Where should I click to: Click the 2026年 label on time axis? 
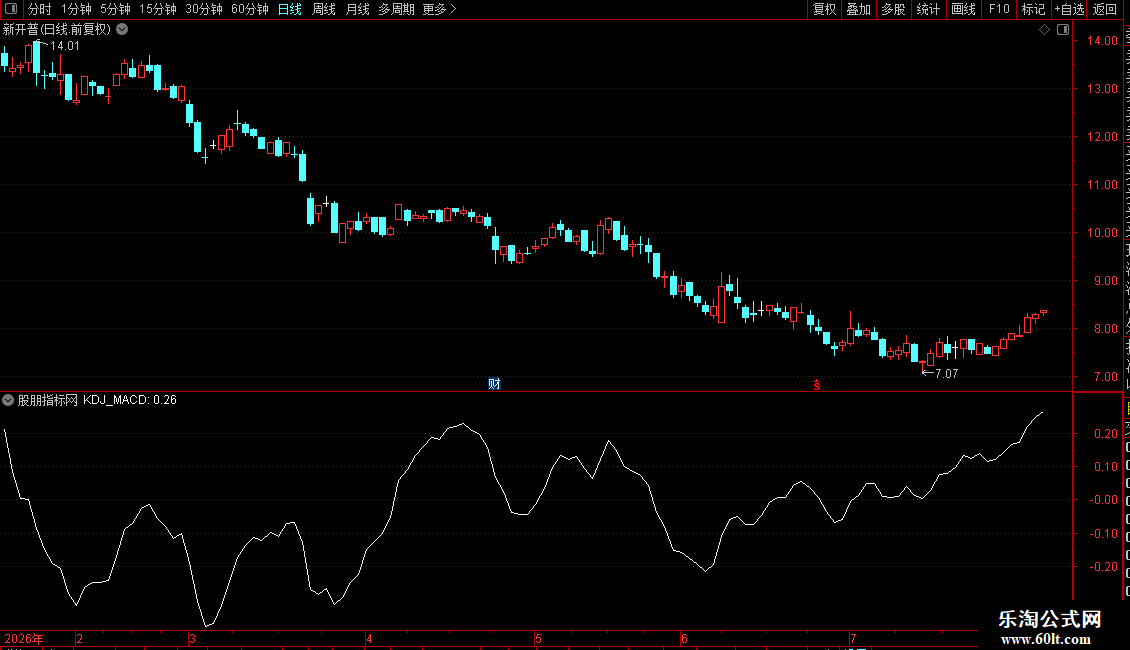pos(24,639)
